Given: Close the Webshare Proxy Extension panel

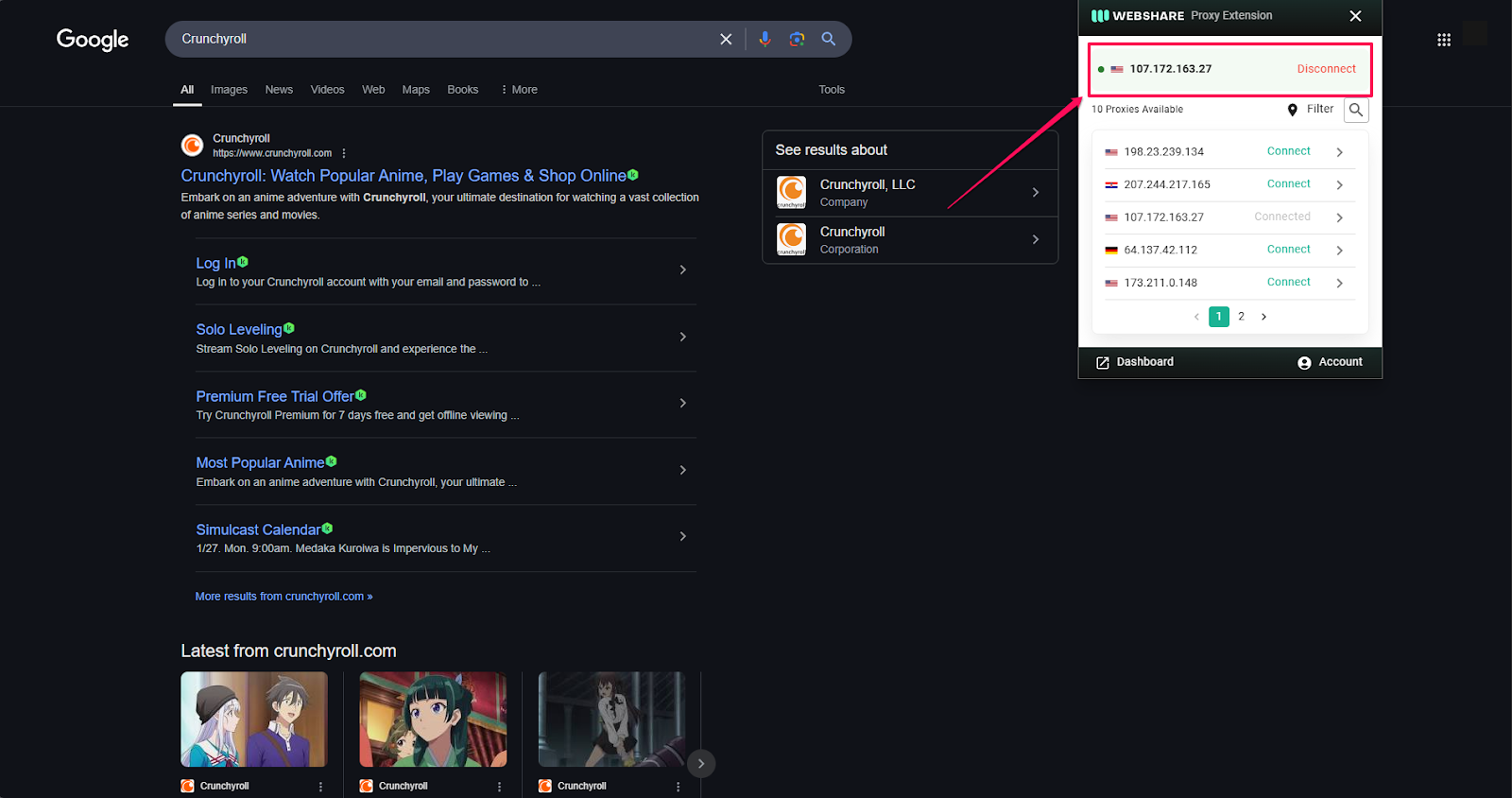Looking at the screenshot, I should coord(1356,16).
